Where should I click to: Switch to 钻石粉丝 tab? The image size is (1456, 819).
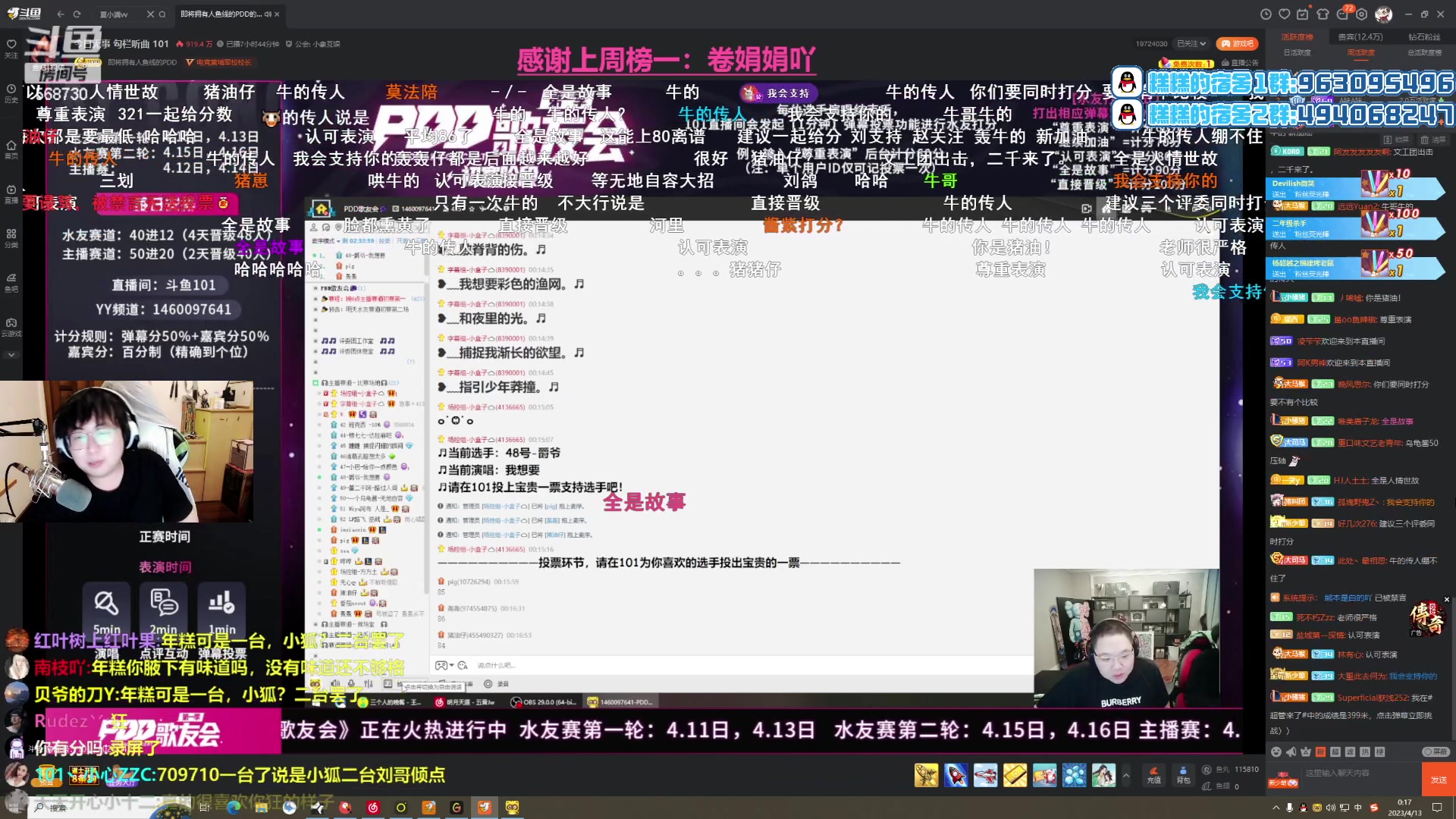(x=1424, y=36)
